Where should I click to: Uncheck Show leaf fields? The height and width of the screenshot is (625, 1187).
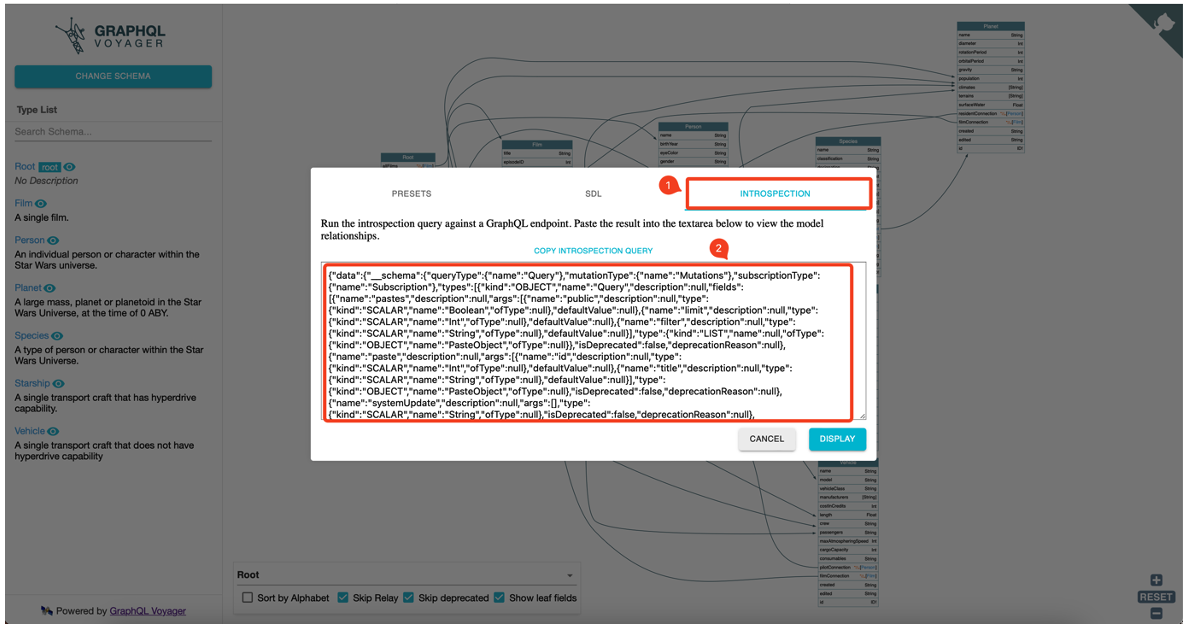point(499,597)
